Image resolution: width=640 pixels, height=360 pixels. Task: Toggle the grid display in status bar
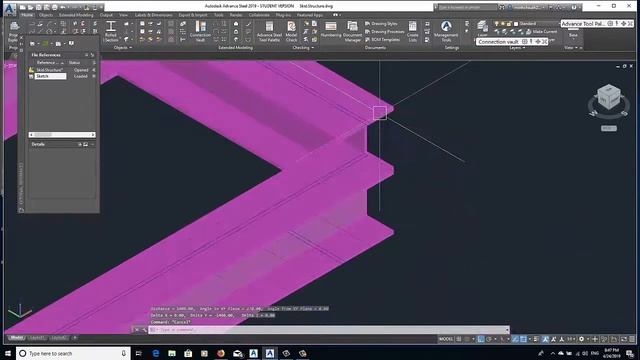(x=459, y=339)
